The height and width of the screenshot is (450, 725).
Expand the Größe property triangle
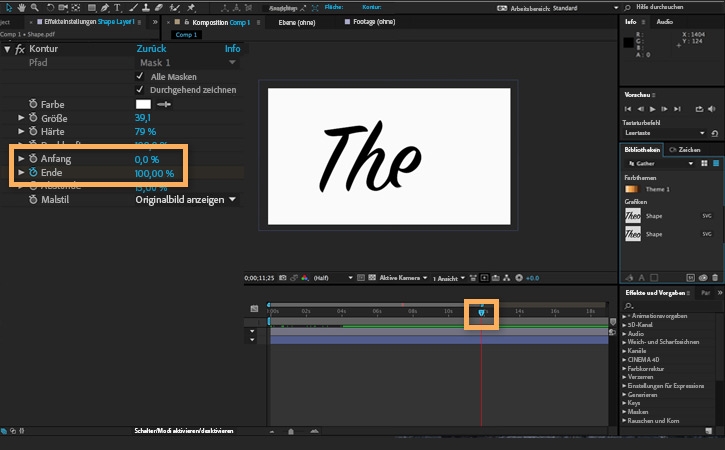(x=21, y=117)
